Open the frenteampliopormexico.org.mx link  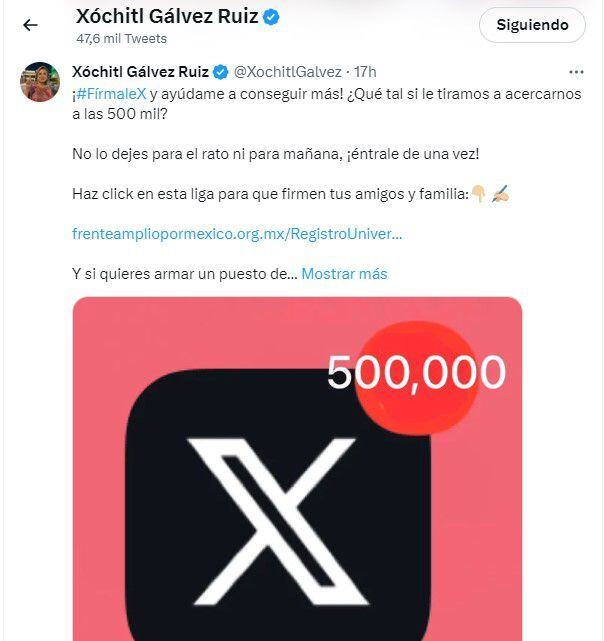coord(238,233)
